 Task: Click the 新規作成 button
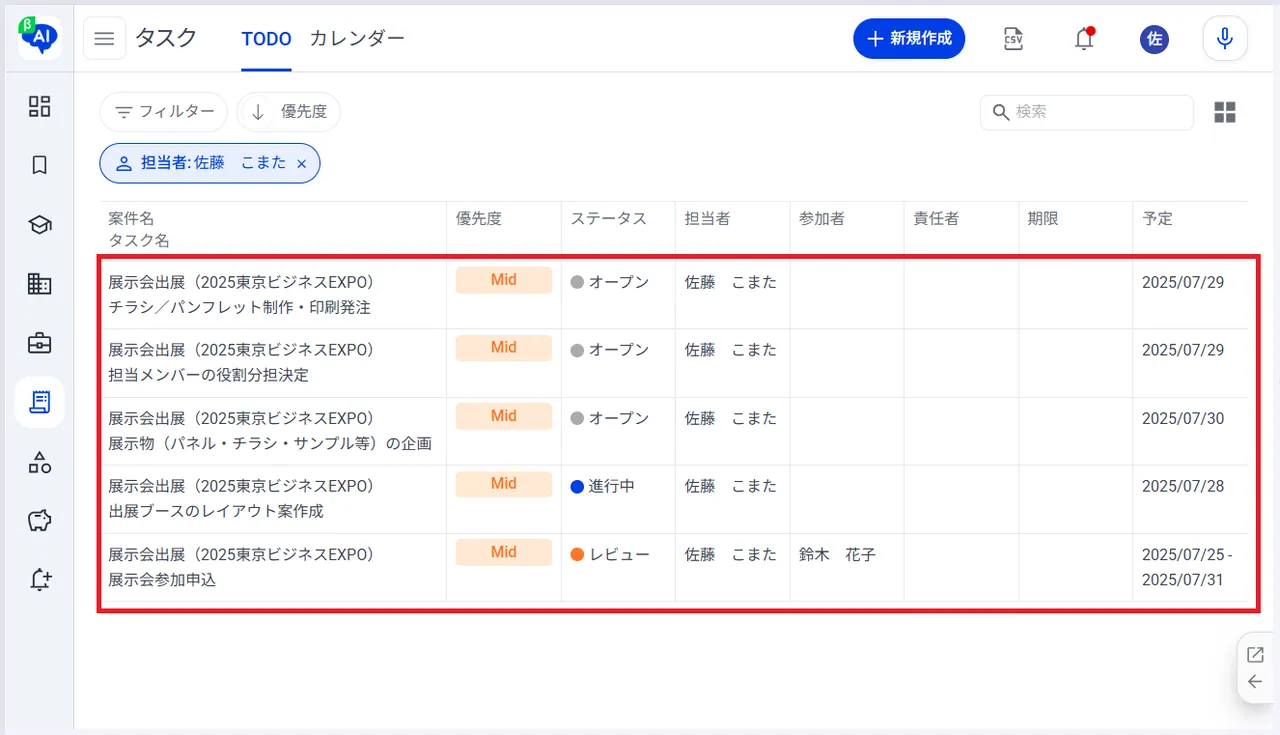point(909,39)
